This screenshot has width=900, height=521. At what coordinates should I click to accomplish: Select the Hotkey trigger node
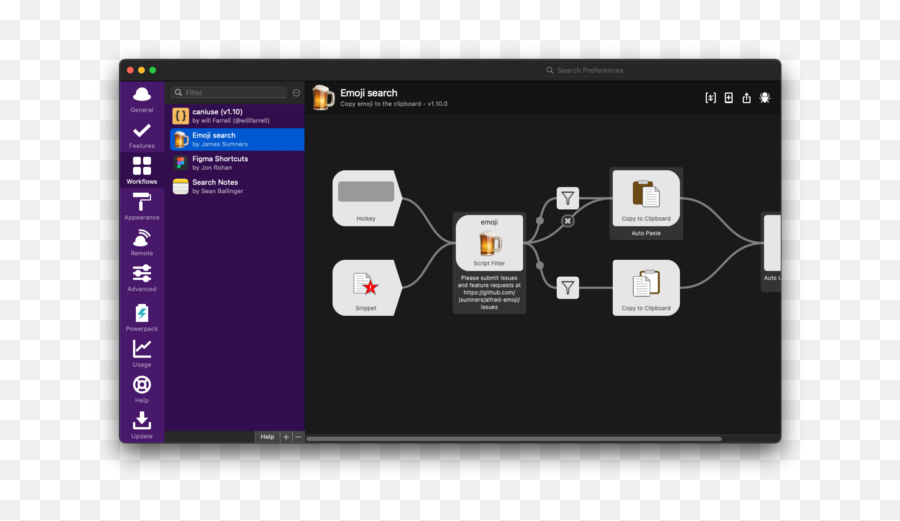pos(367,198)
